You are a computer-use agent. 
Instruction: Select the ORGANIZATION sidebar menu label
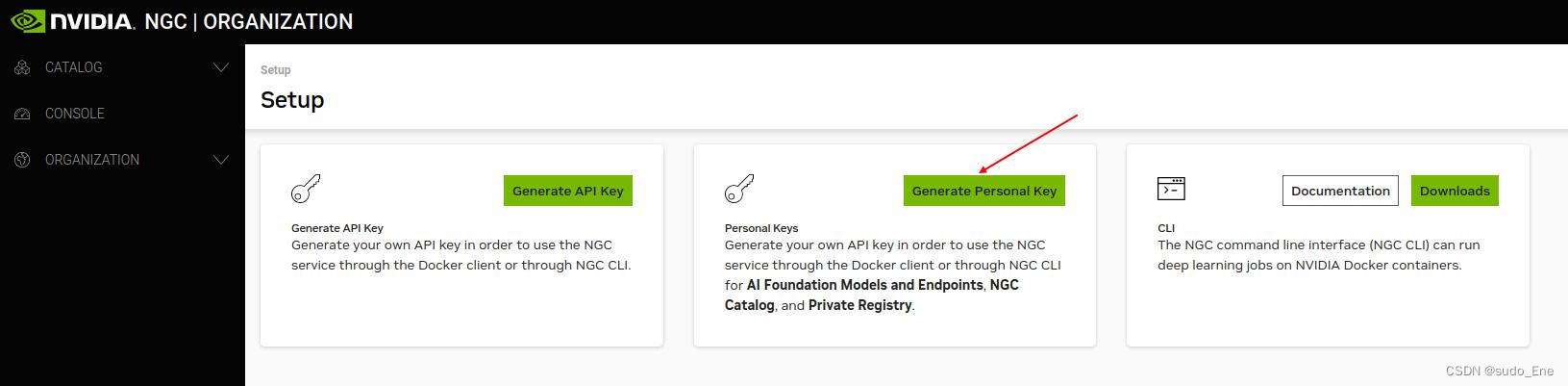coord(92,160)
